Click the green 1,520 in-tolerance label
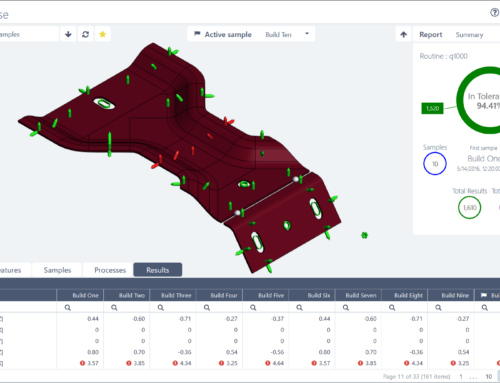Screen dimensions: 500x383 pyautogui.click(x=432, y=108)
